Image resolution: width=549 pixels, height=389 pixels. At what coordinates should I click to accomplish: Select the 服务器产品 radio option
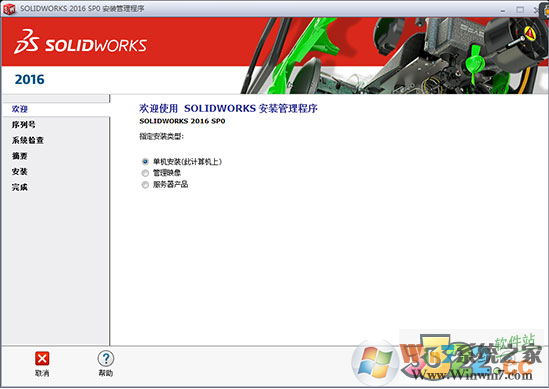coord(145,185)
